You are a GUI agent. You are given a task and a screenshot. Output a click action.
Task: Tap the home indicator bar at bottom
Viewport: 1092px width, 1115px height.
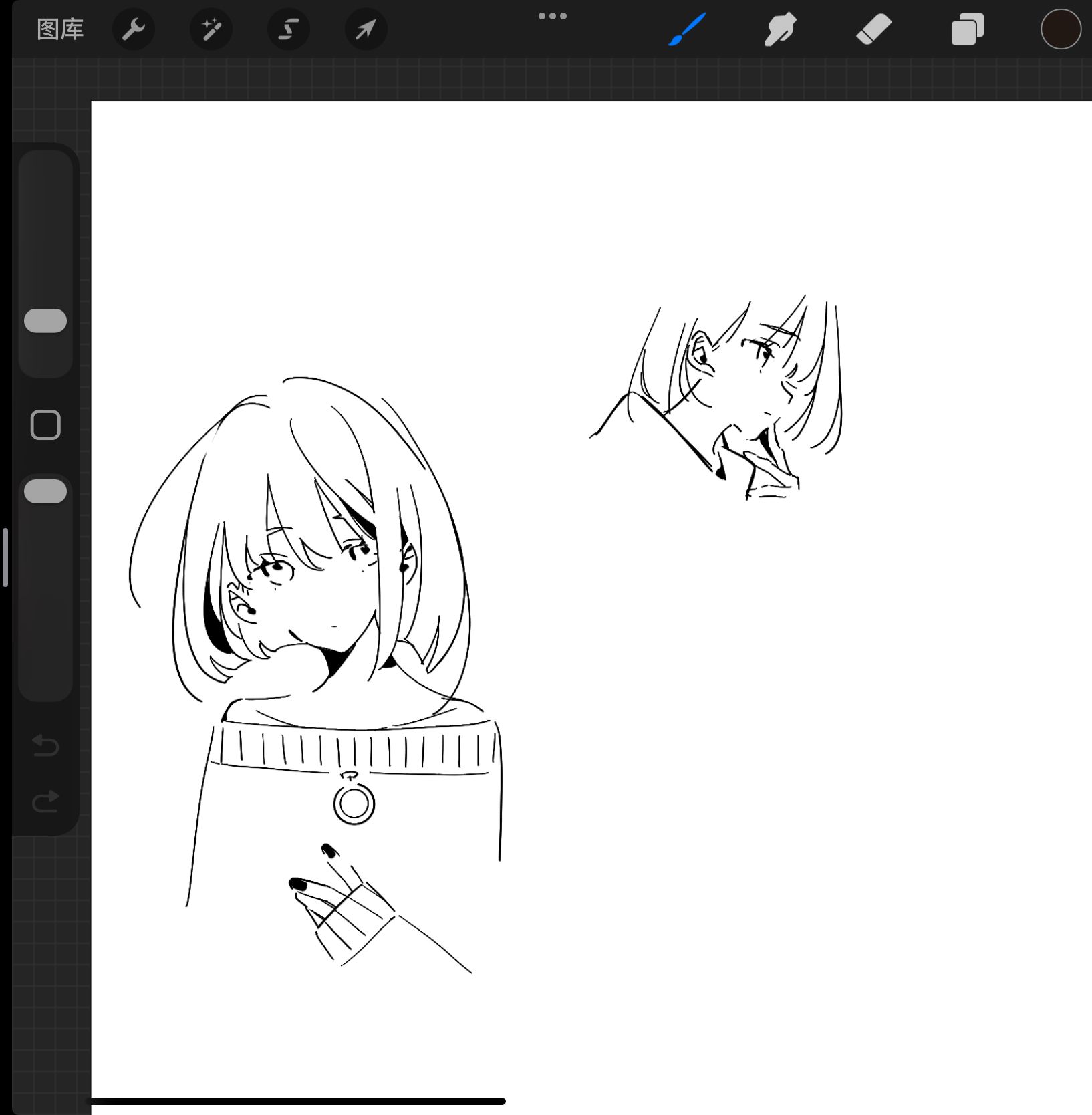click(x=297, y=1101)
